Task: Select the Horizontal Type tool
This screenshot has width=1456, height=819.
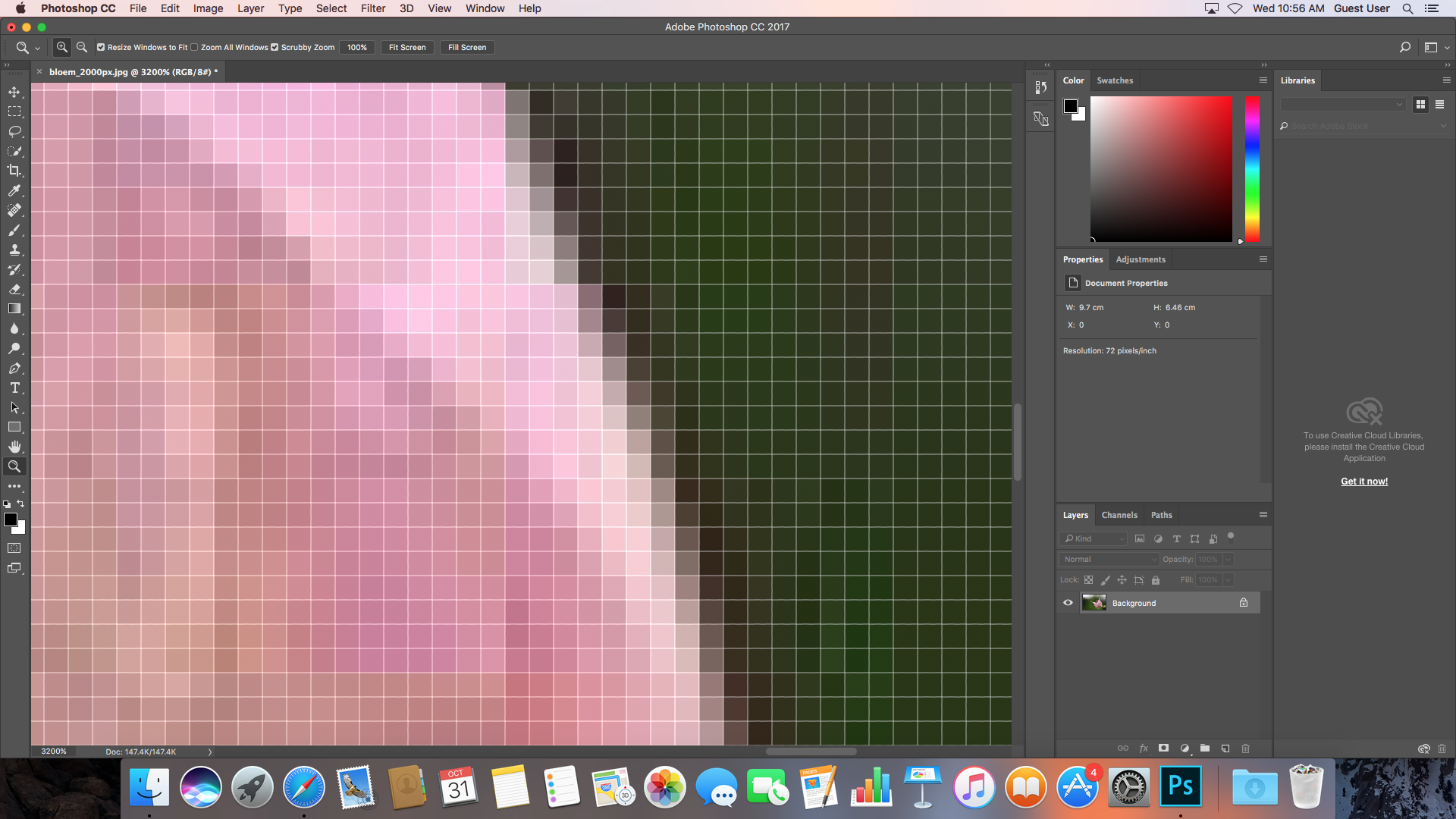Action: point(14,388)
